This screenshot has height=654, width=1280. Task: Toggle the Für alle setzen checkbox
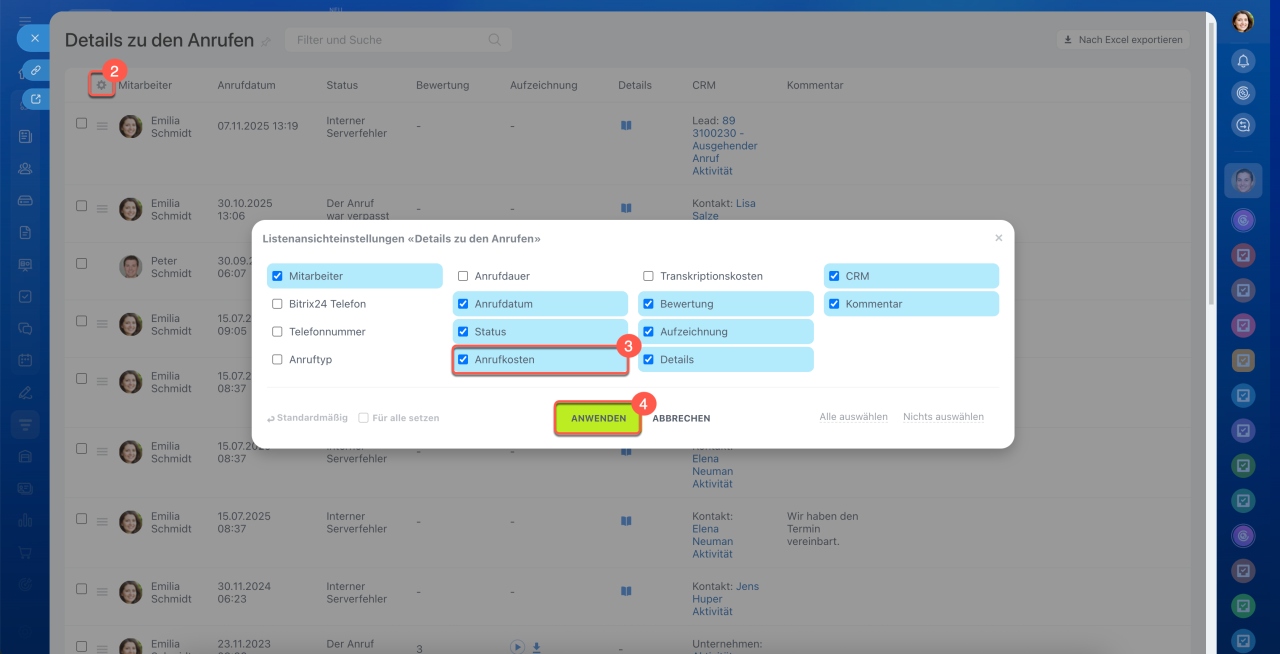click(x=364, y=418)
